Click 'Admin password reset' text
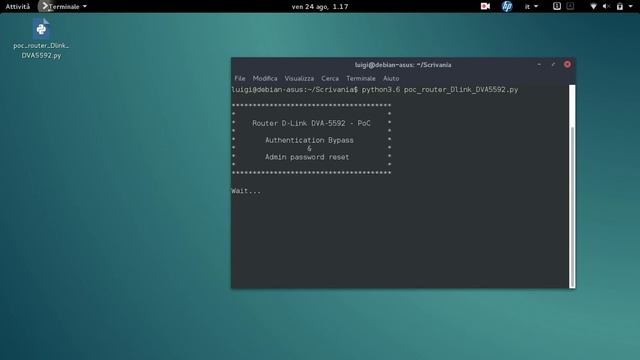Viewport: 640px width, 360px height. 307,157
